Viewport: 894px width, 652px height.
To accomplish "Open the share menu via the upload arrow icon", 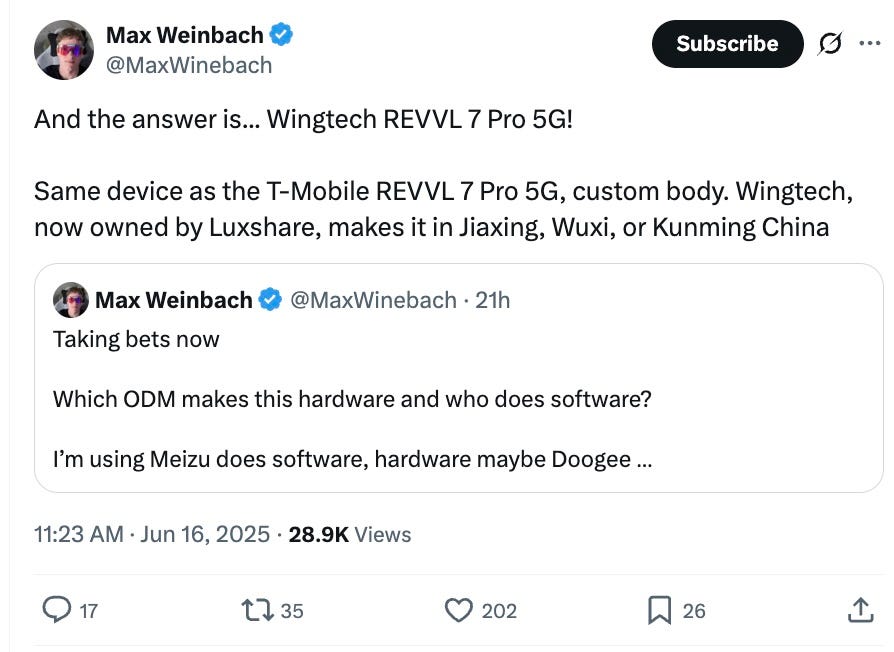I will tap(858, 610).
